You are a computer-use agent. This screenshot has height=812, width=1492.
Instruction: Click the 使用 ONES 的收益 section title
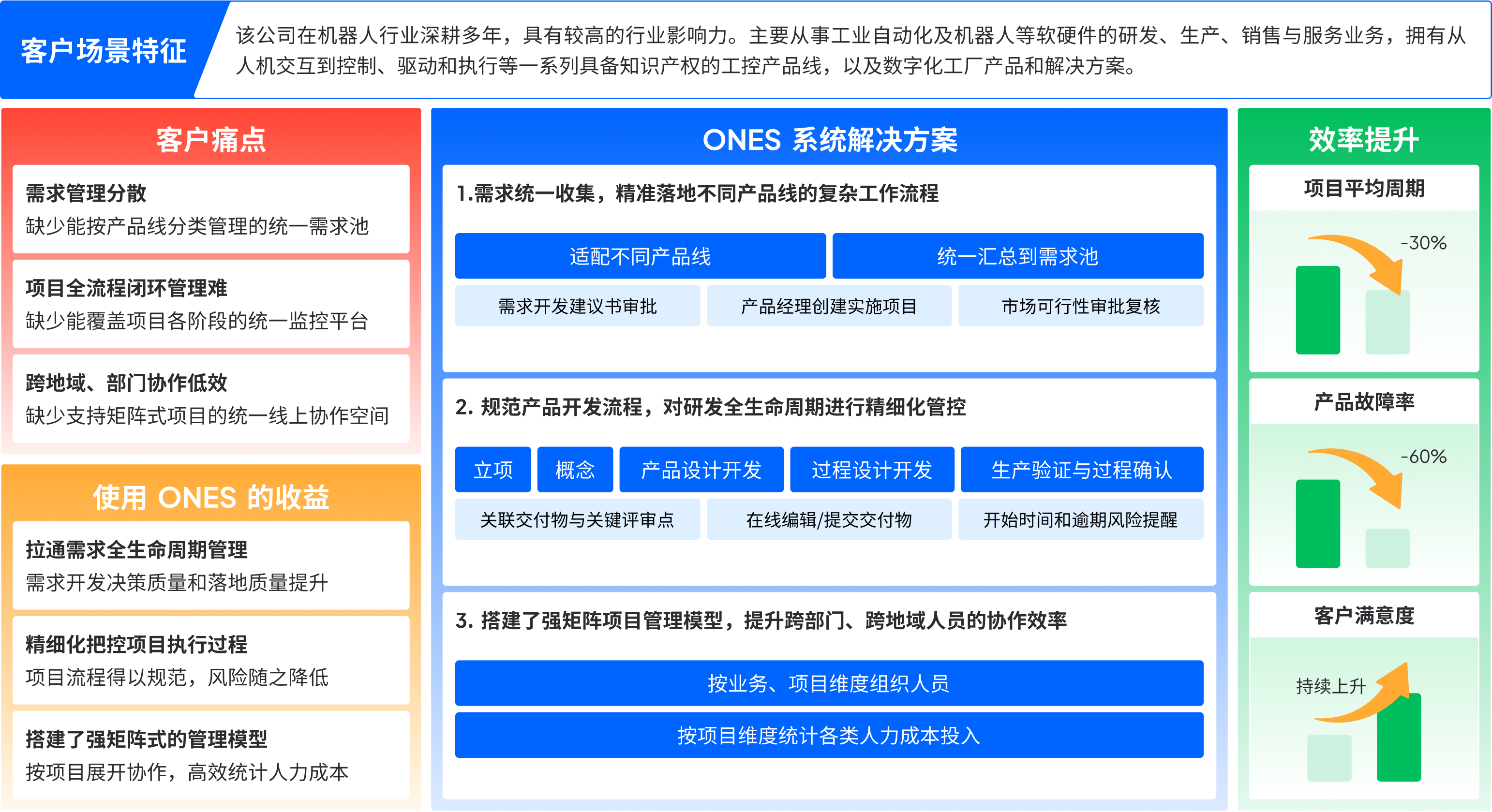[x=211, y=498]
